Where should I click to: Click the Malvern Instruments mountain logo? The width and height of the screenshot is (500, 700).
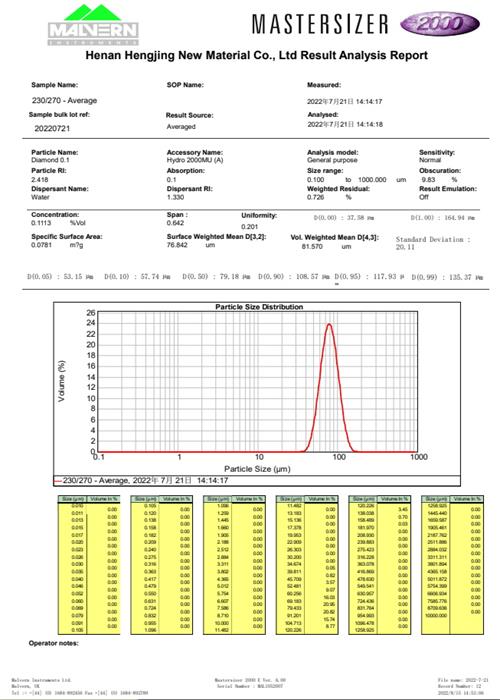(93, 25)
